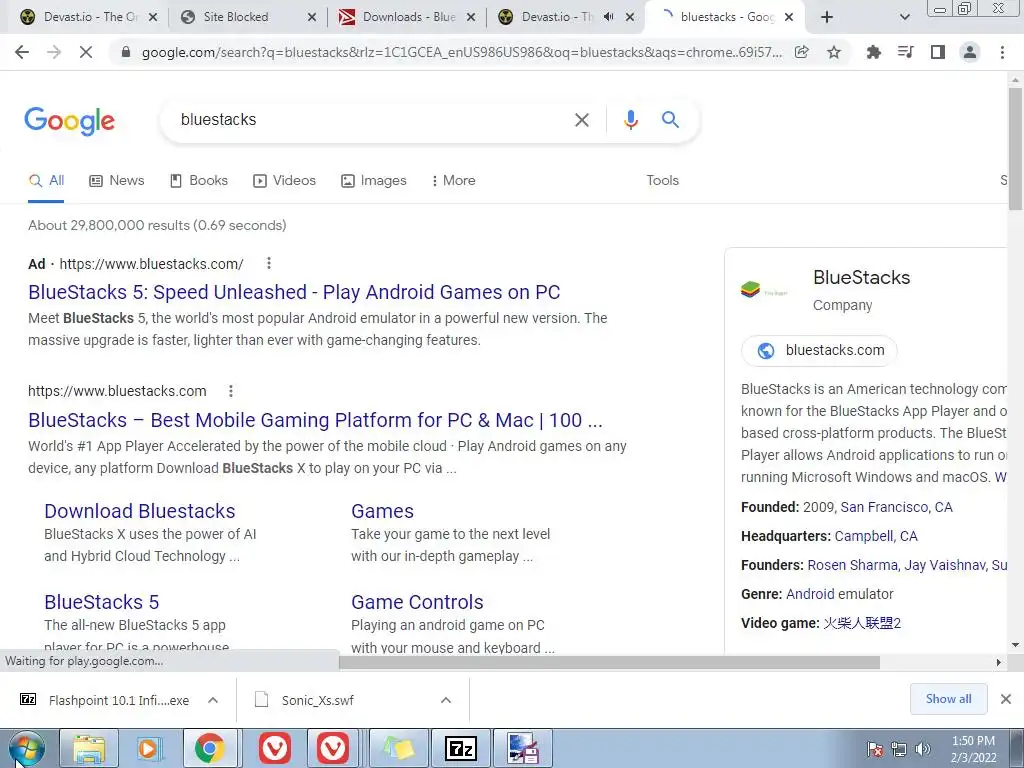Open Sonic_Xs.swf download options arrow
Viewport: 1024px width, 768px height.
click(446, 700)
